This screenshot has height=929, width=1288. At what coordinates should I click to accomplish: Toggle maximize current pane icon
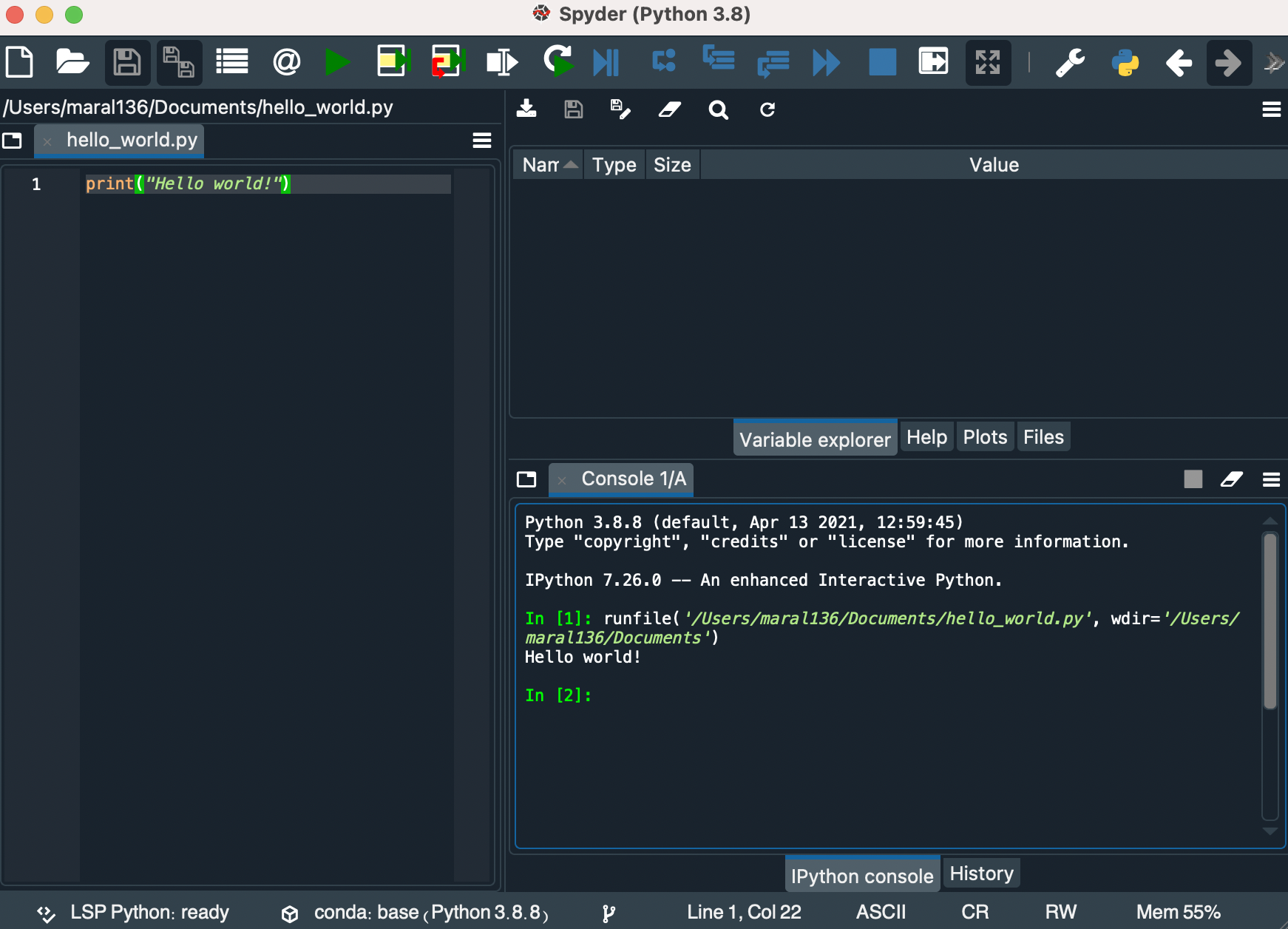click(987, 62)
